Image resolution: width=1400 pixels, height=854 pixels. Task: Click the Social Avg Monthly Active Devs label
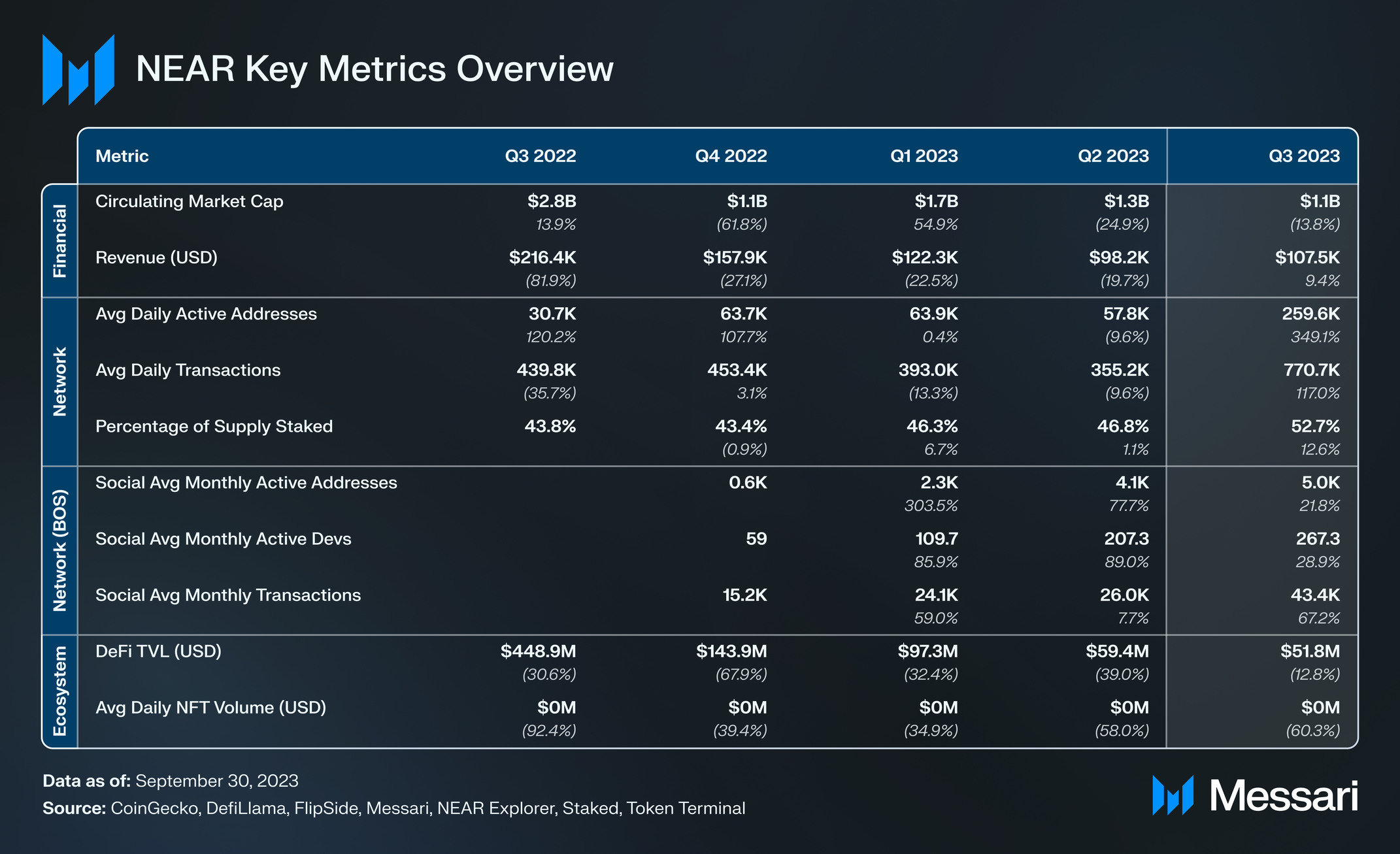(223, 539)
